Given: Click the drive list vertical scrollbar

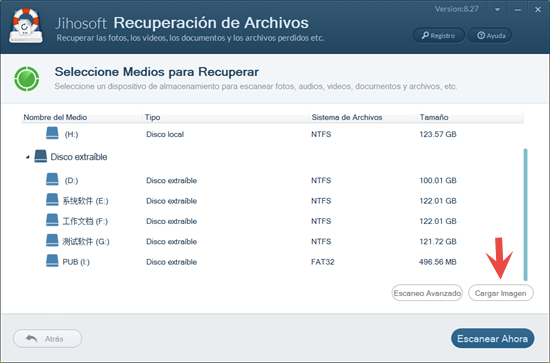Looking at the screenshot, I should tap(525, 215).
